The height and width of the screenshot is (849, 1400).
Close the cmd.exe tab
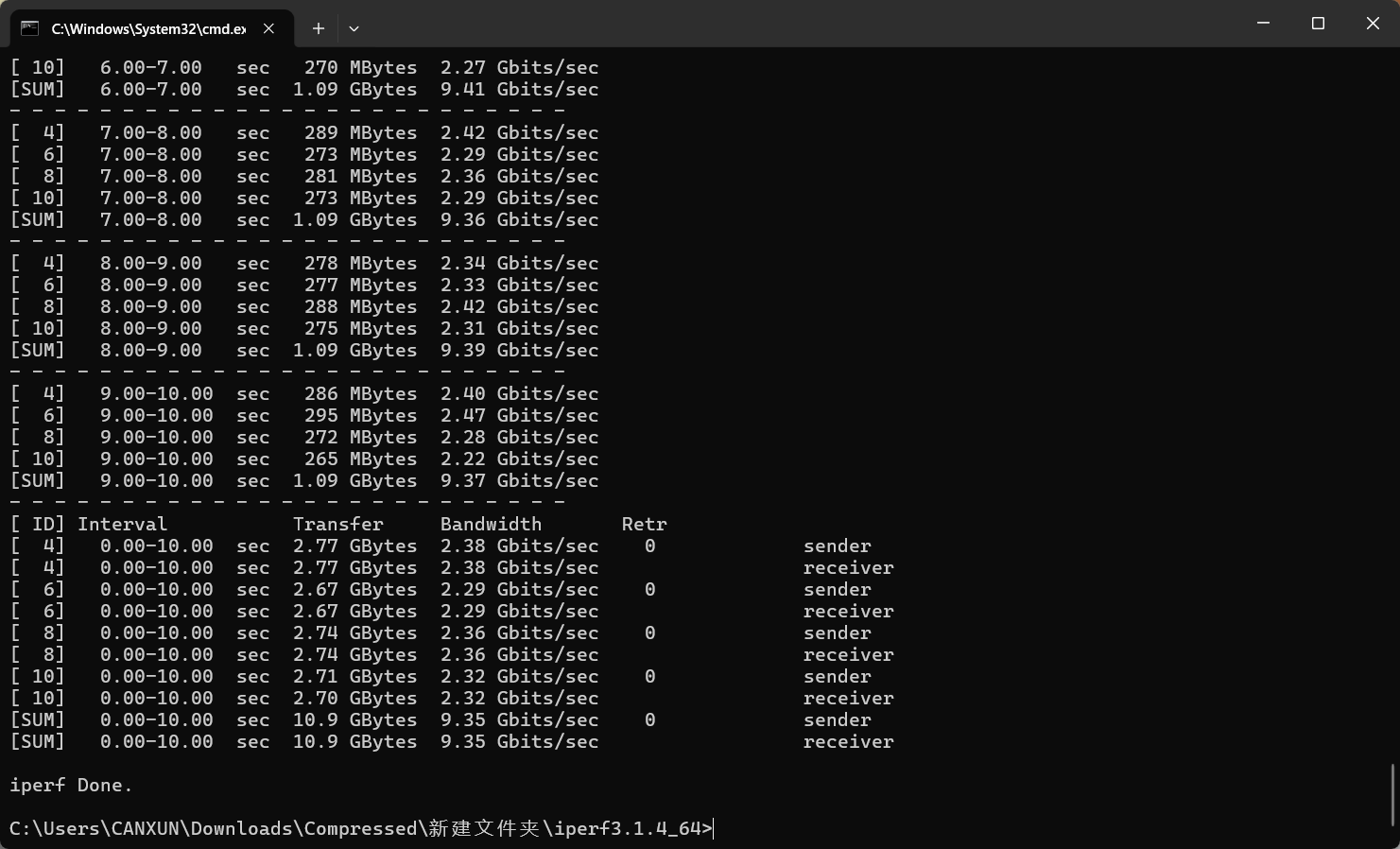pyautogui.click(x=269, y=28)
